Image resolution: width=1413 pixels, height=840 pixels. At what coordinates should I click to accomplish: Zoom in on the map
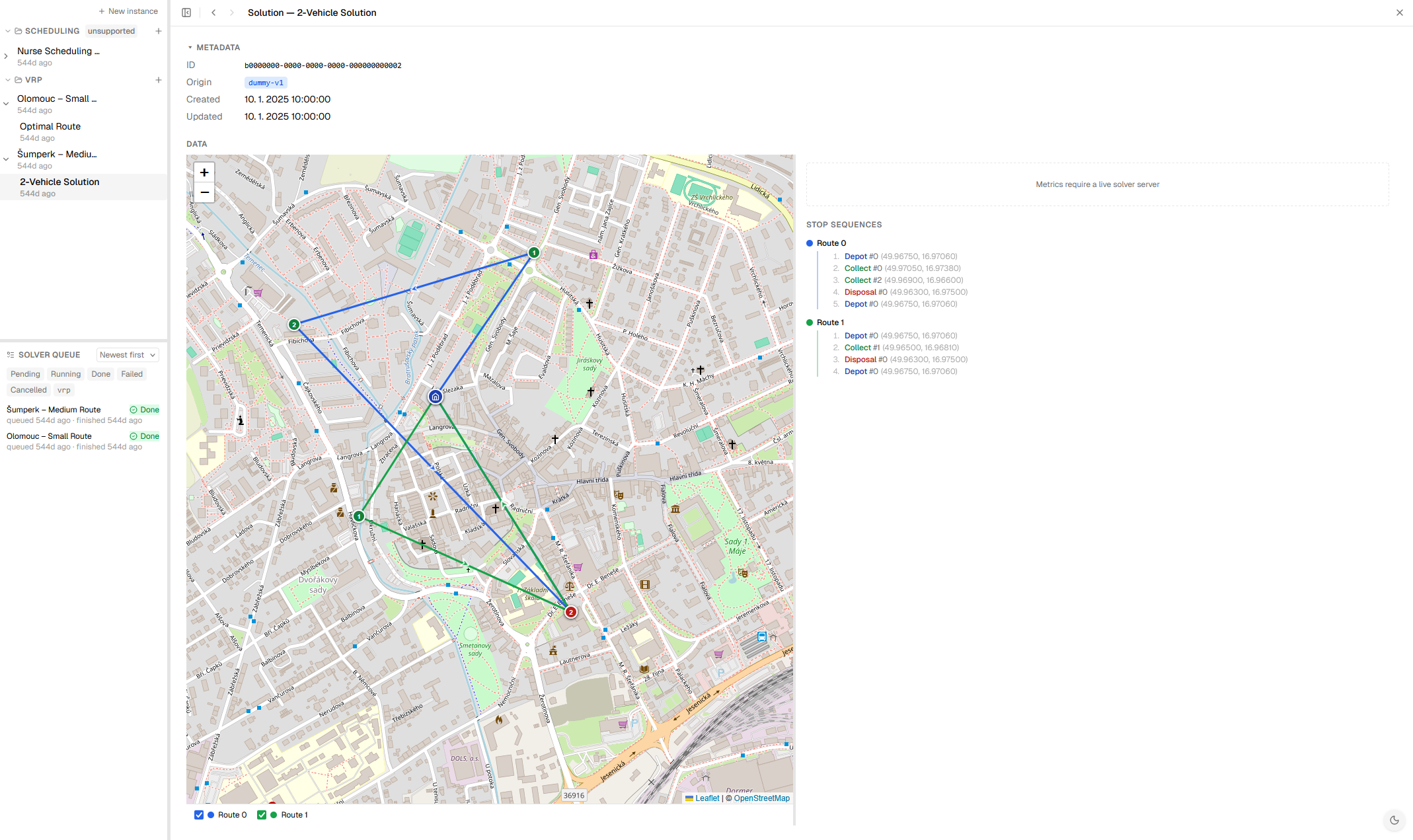(204, 172)
